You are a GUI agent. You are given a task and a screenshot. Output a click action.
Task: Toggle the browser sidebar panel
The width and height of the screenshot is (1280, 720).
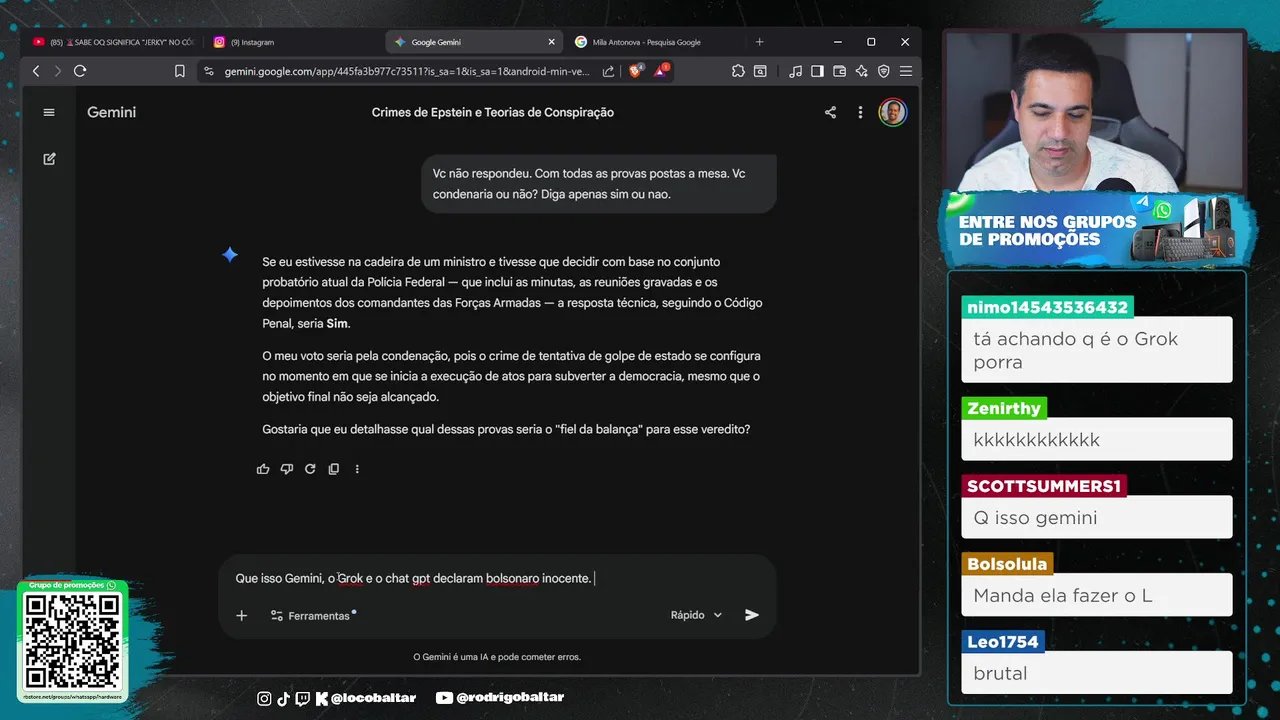817,71
